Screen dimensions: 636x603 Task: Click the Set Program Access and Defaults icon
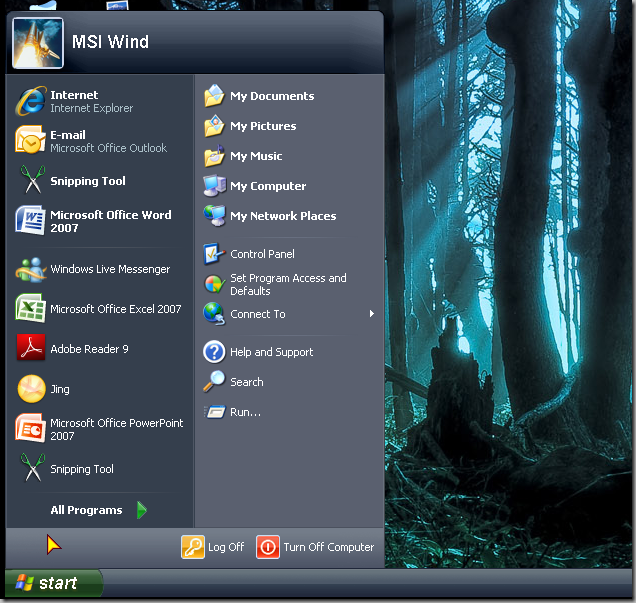[214, 284]
